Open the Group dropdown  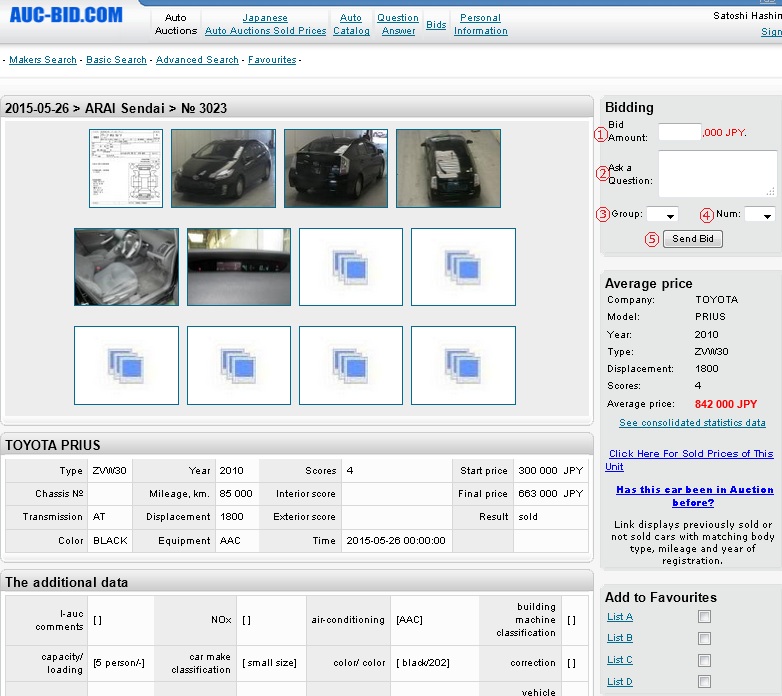(662, 215)
